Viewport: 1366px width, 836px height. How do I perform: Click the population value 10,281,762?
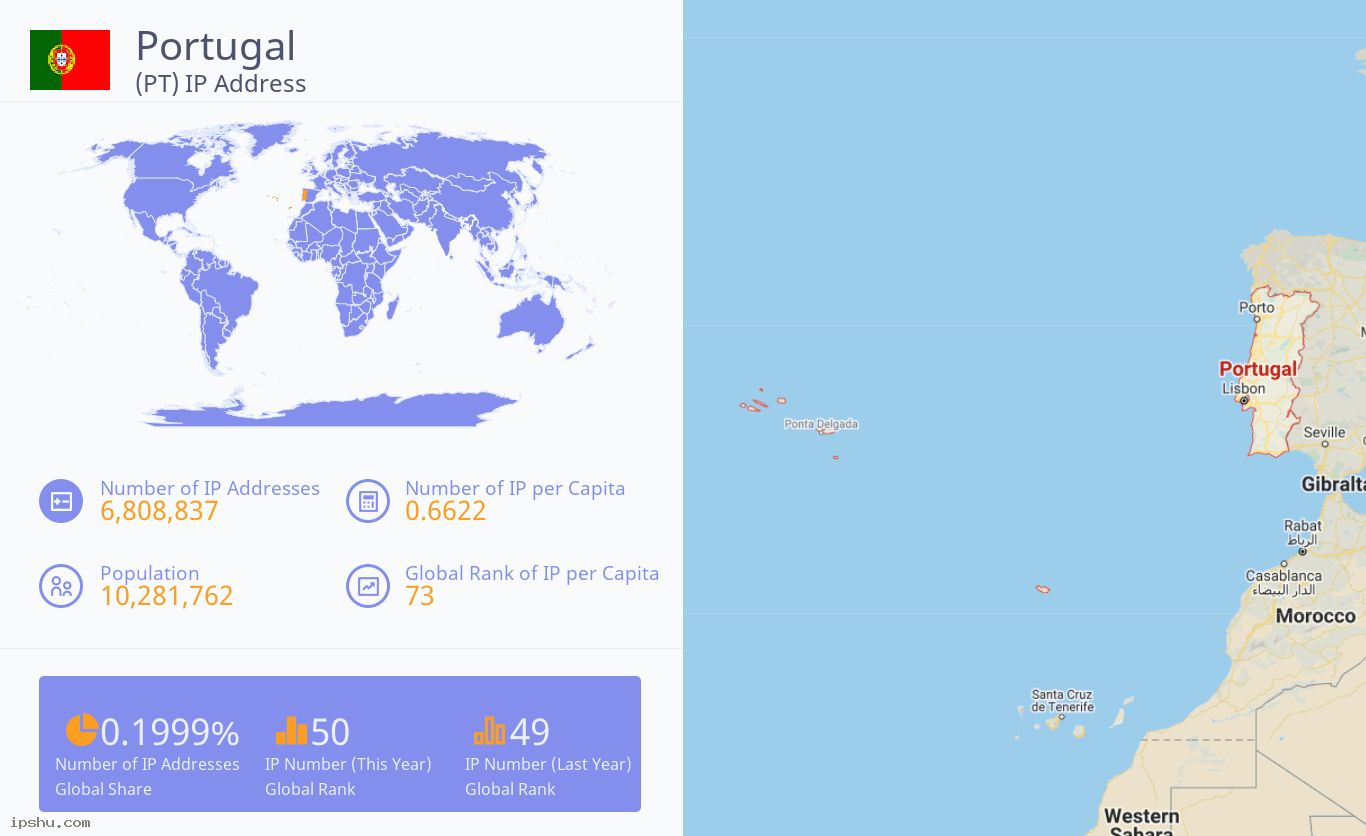(167, 596)
